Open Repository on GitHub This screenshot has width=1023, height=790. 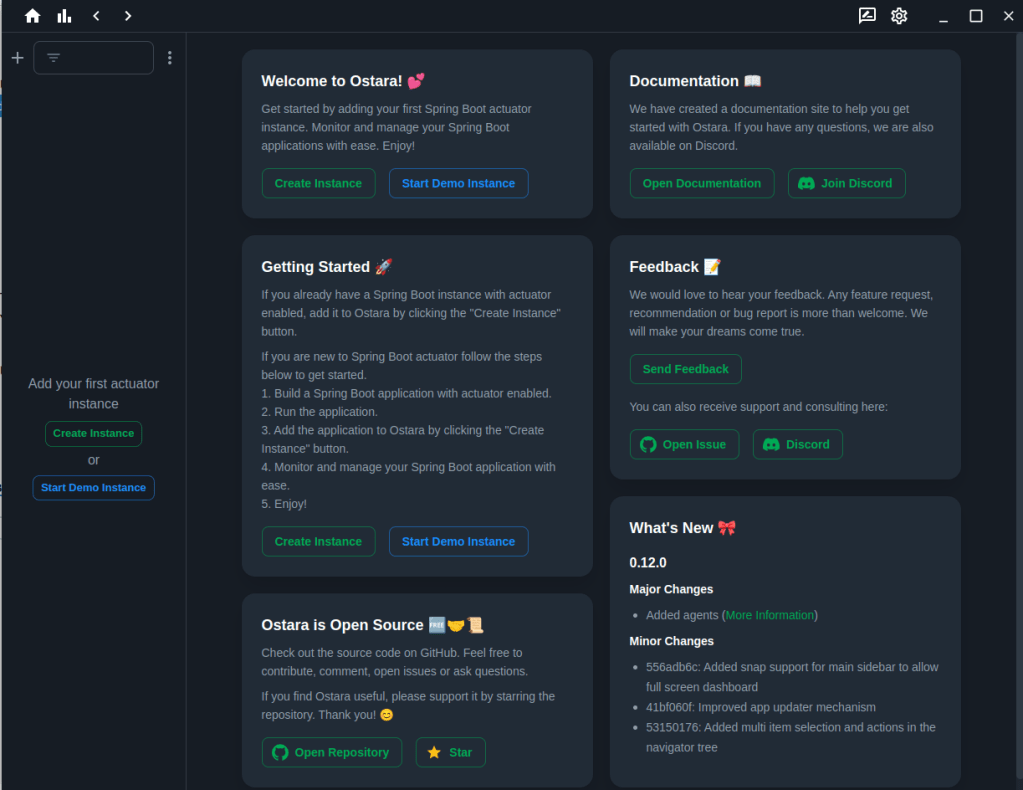pos(331,752)
